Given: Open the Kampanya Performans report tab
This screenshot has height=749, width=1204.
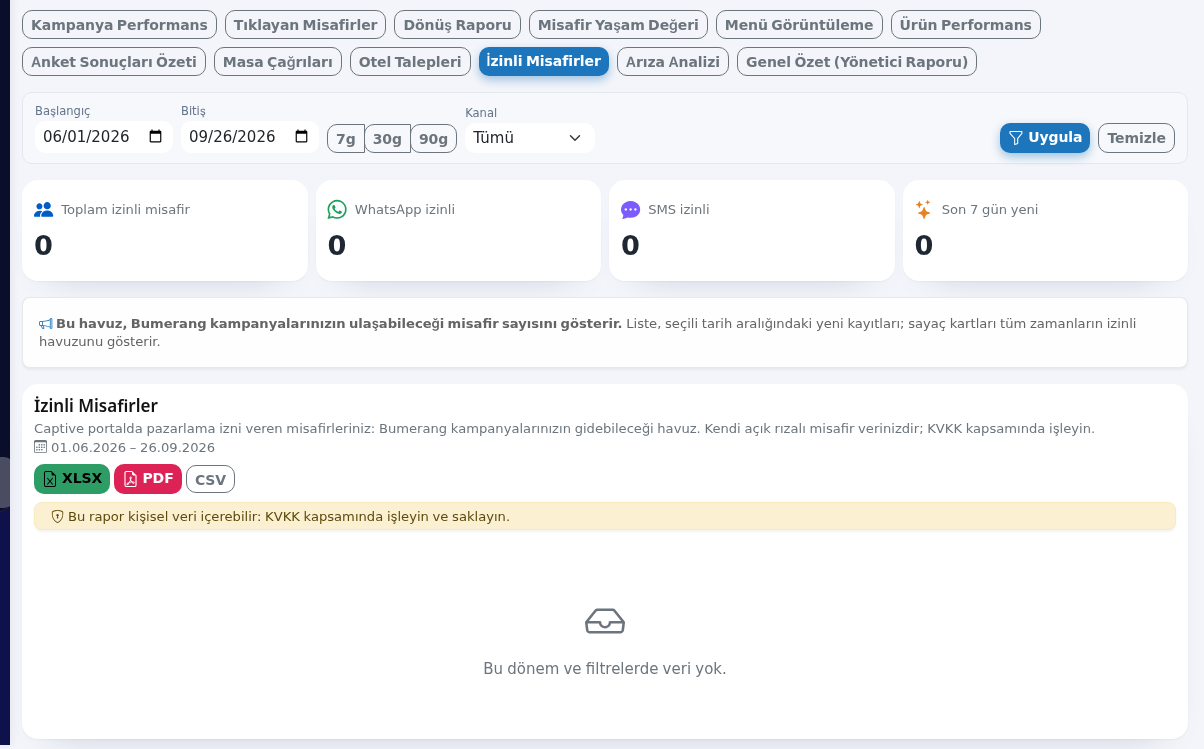Looking at the screenshot, I should pos(120,25).
